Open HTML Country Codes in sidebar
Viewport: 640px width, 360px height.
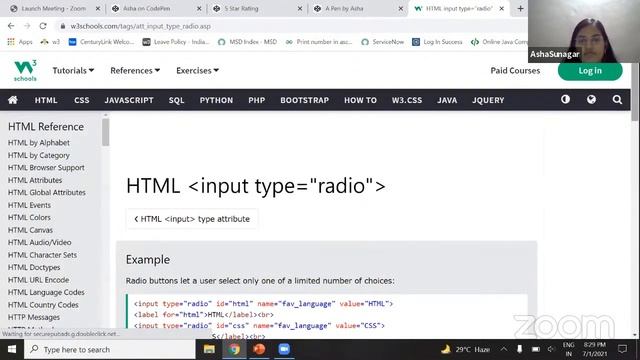43,304
